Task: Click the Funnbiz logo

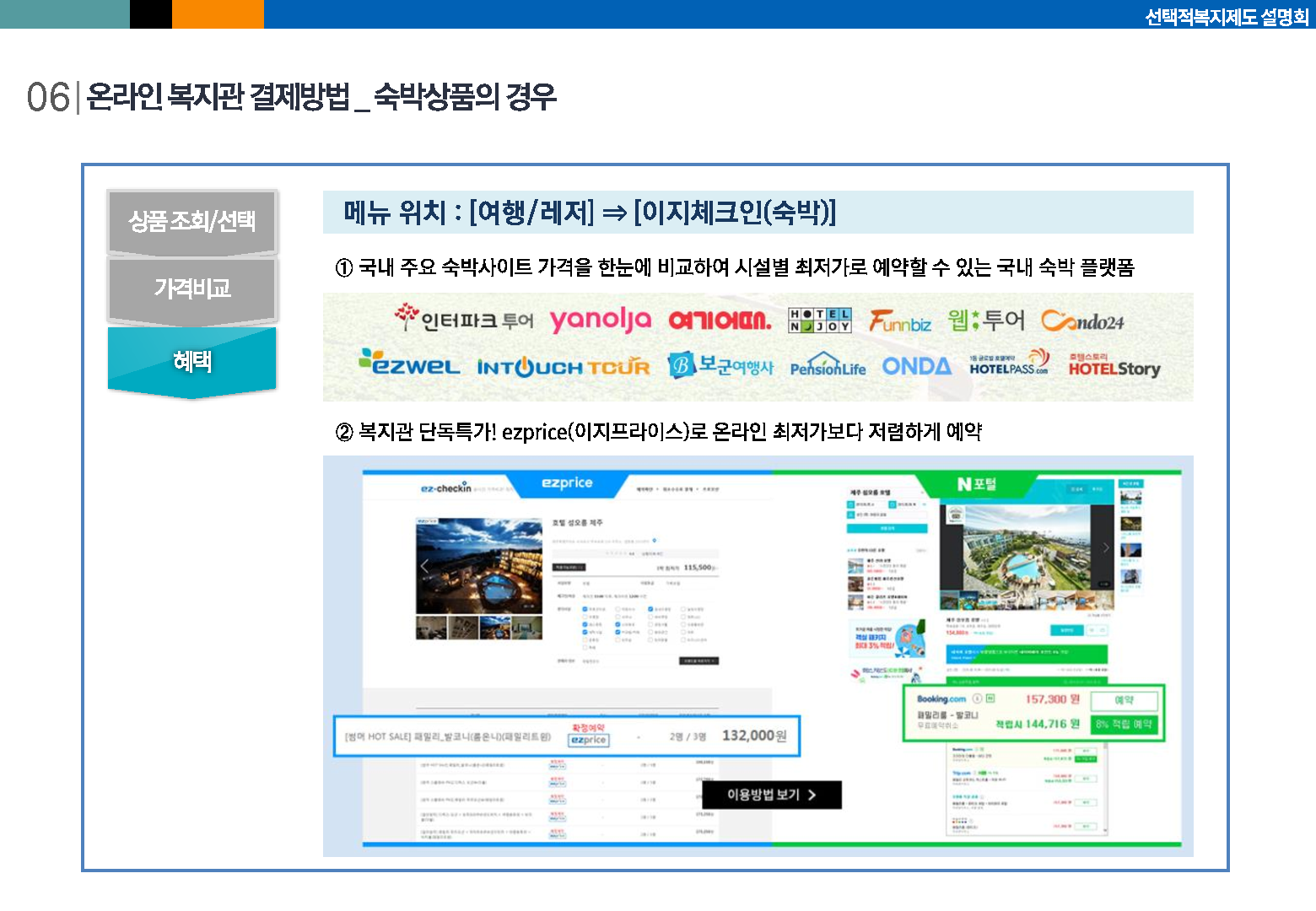Action: [900, 321]
